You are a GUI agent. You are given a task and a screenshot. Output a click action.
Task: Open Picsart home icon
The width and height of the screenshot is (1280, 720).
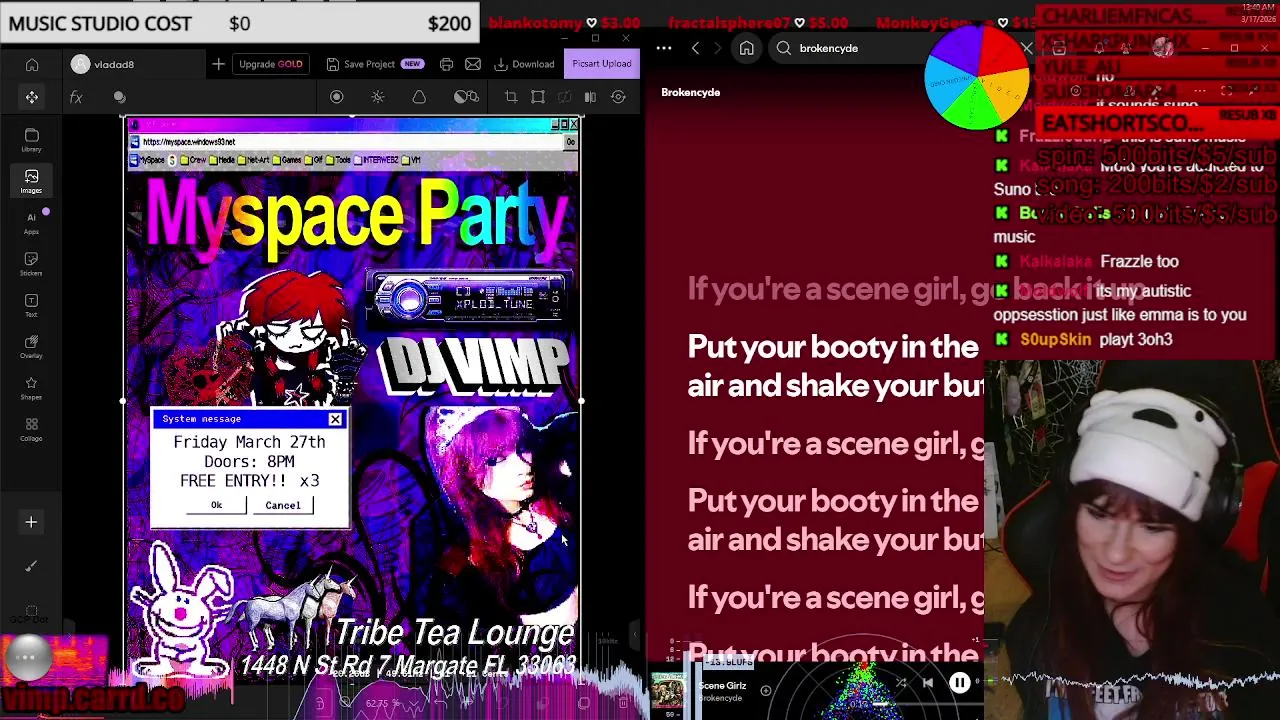coord(32,64)
